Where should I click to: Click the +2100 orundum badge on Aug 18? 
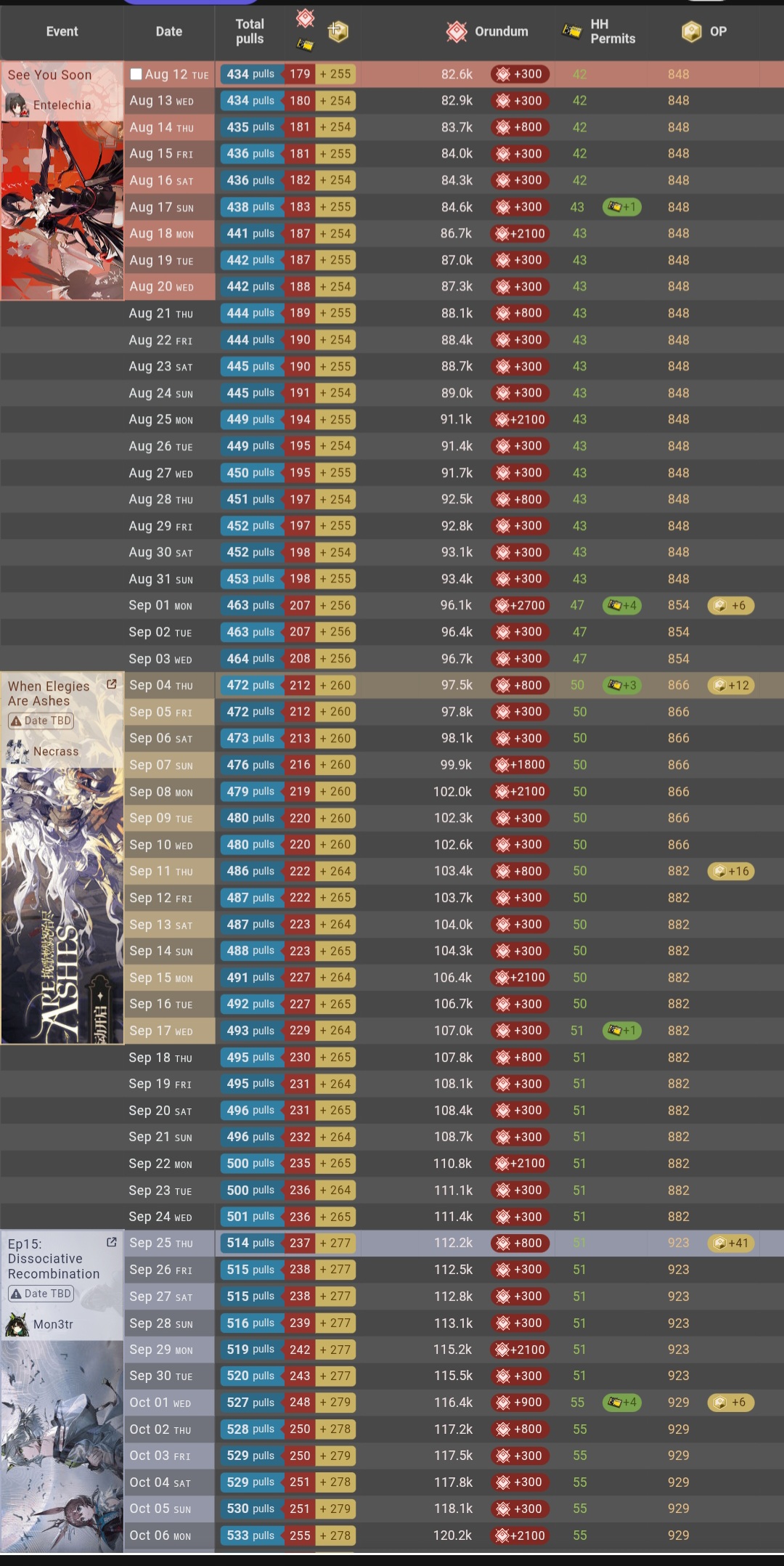click(520, 233)
